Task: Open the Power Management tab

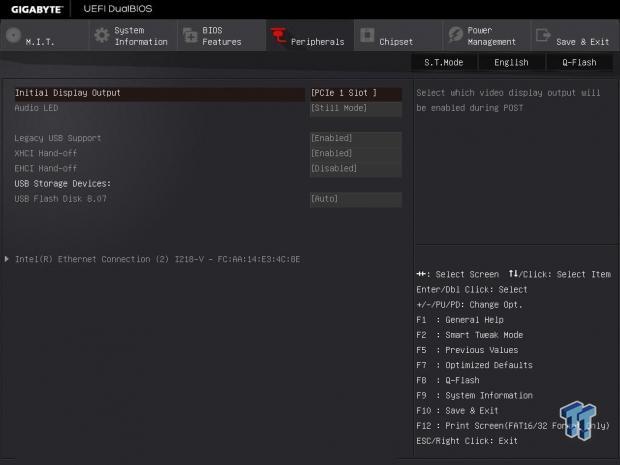Action: point(491,36)
